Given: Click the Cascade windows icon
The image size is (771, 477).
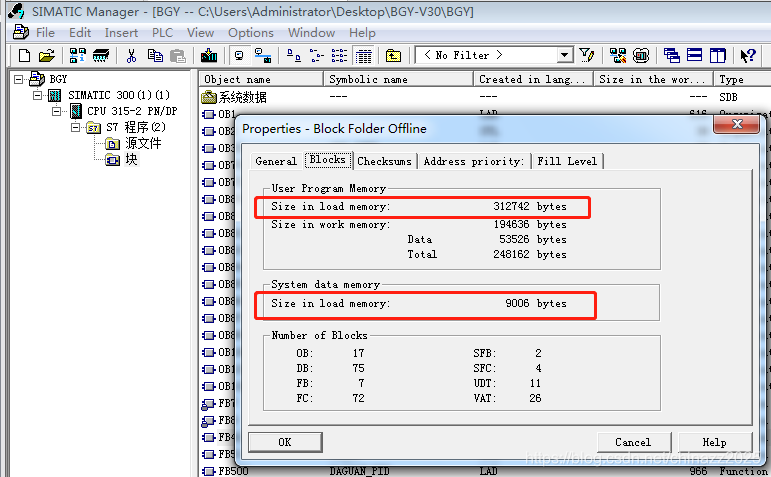Looking at the screenshot, I should [x=672, y=56].
